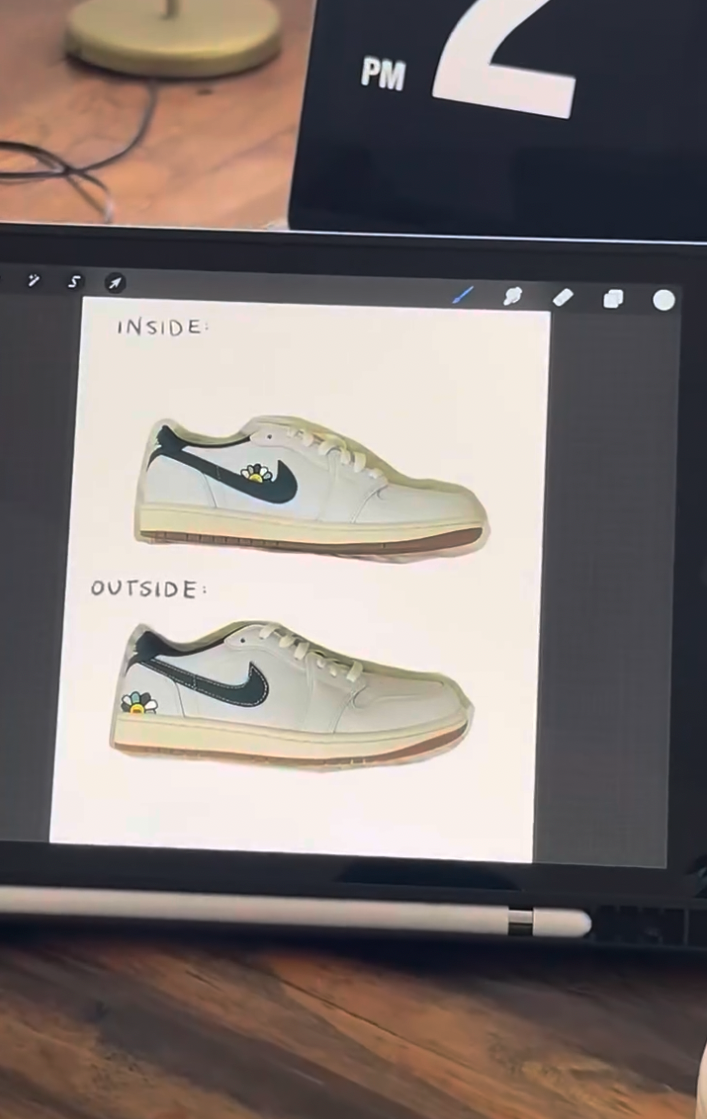
Task: Choose the Smudge finger tool
Action: click(x=512, y=296)
